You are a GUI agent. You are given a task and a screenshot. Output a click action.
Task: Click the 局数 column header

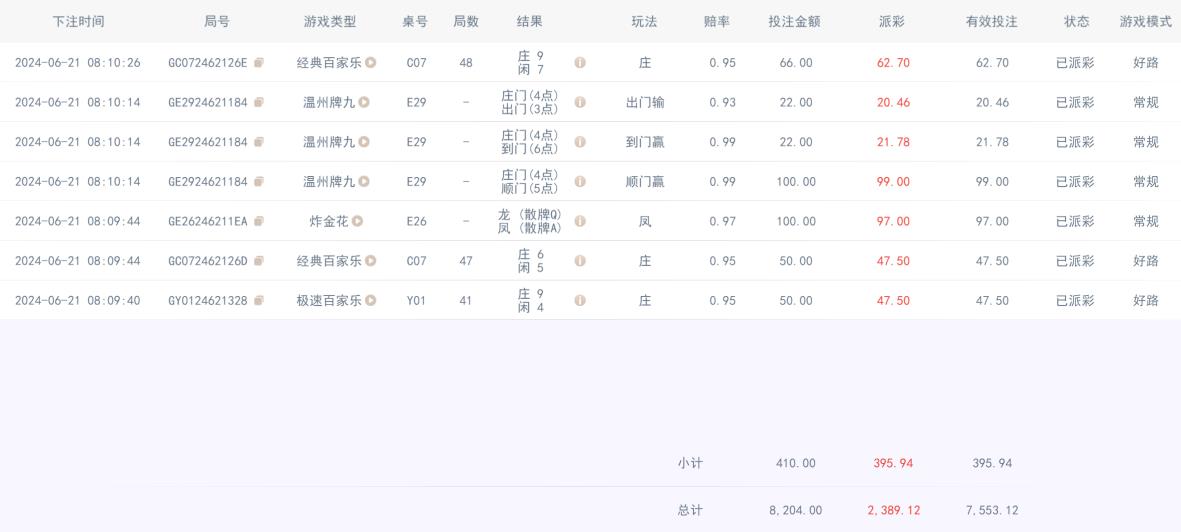(466, 22)
